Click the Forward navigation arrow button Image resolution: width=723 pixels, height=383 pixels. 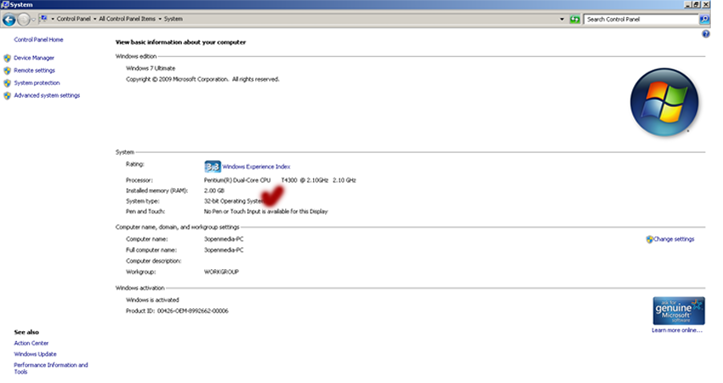pos(24,19)
